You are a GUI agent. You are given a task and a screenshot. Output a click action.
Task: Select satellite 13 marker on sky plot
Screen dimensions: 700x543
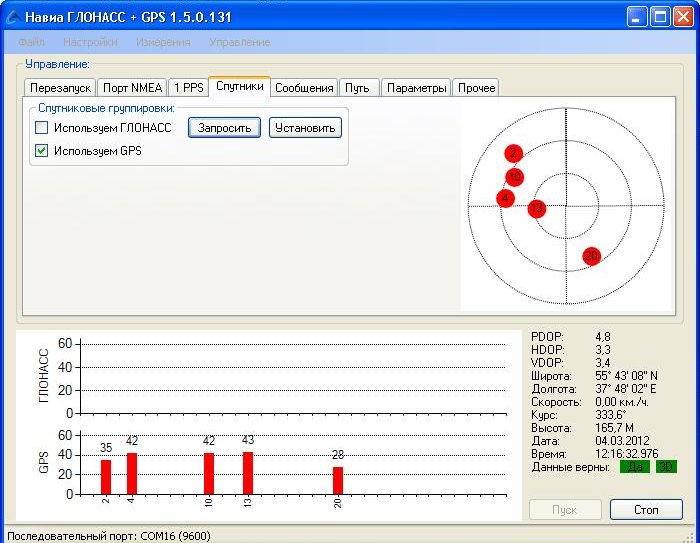(x=537, y=208)
